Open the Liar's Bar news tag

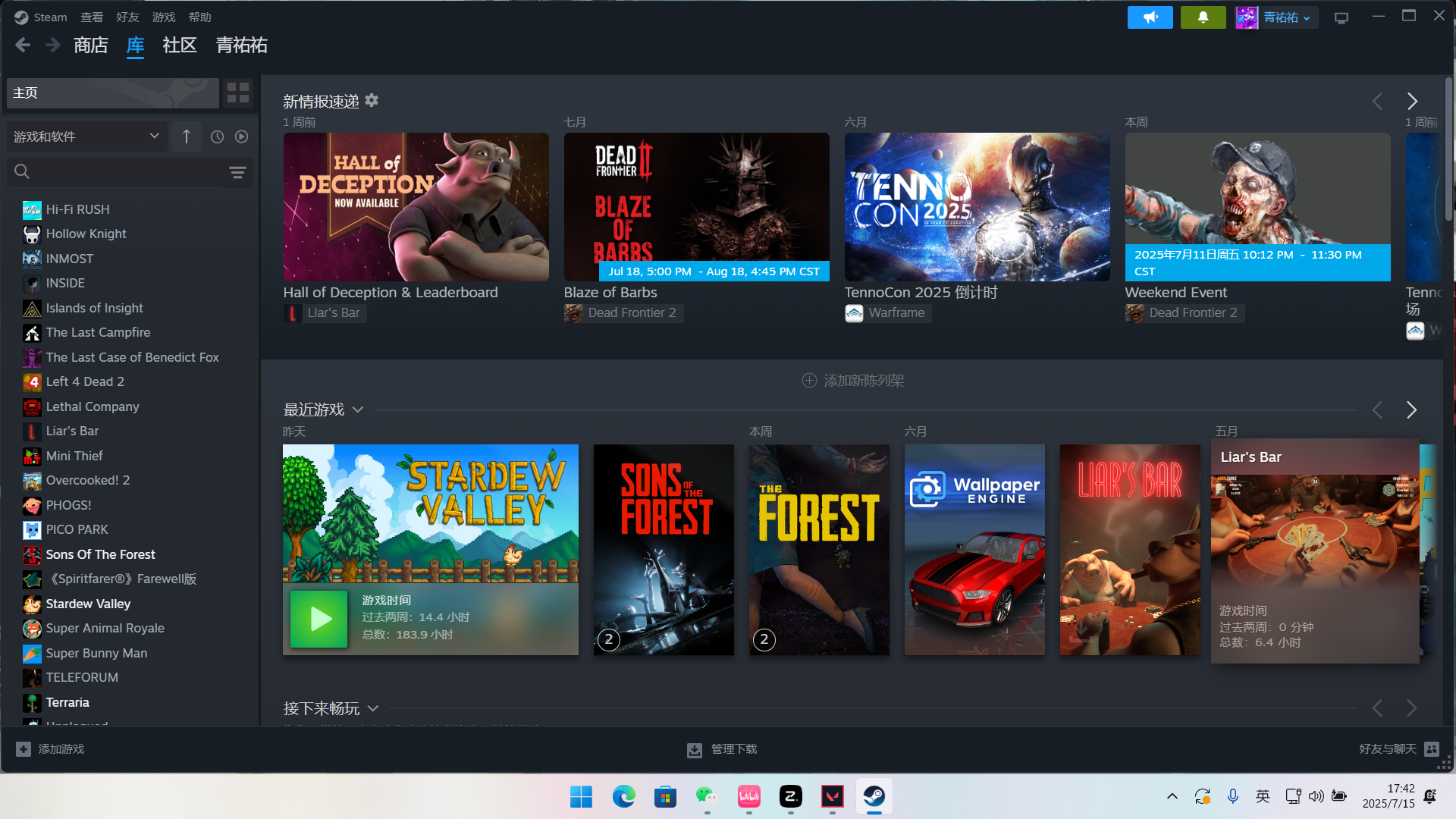click(x=325, y=313)
